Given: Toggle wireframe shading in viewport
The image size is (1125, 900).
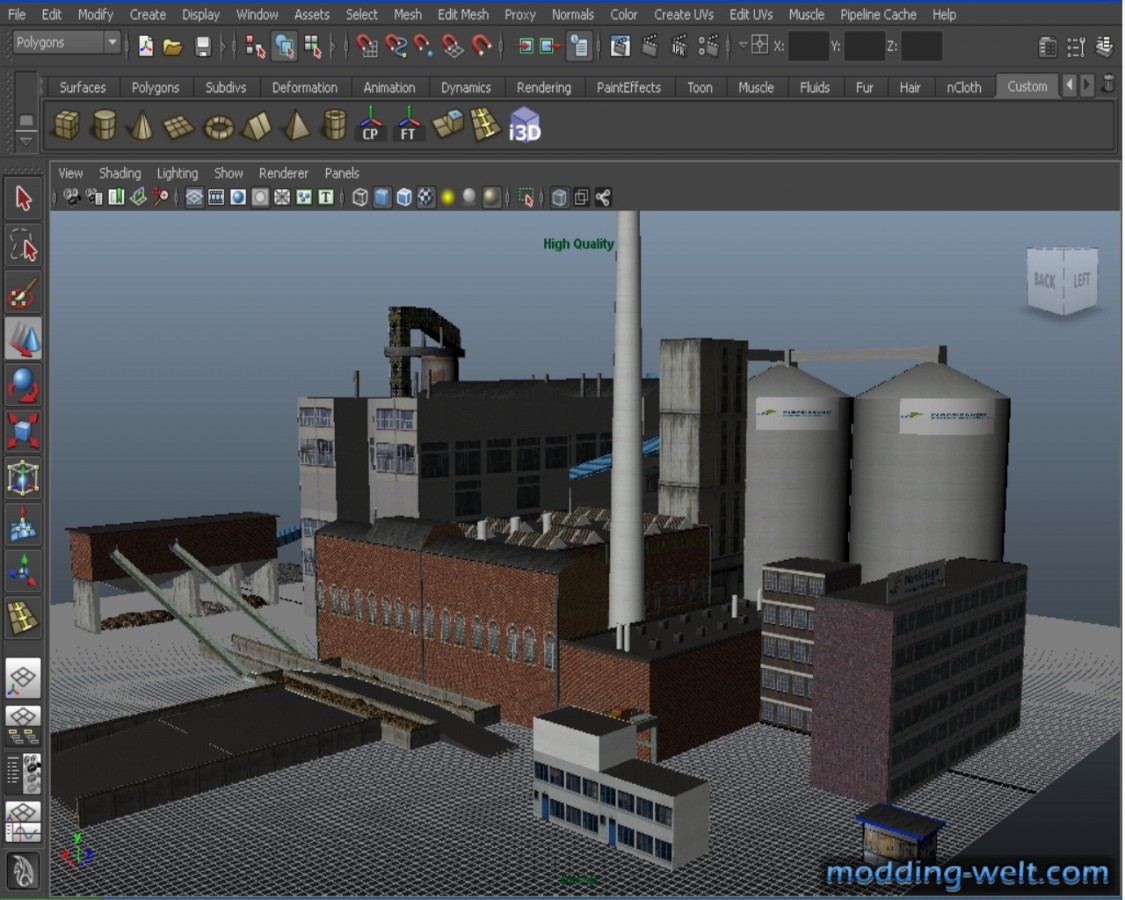Looking at the screenshot, I should click(x=360, y=197).
